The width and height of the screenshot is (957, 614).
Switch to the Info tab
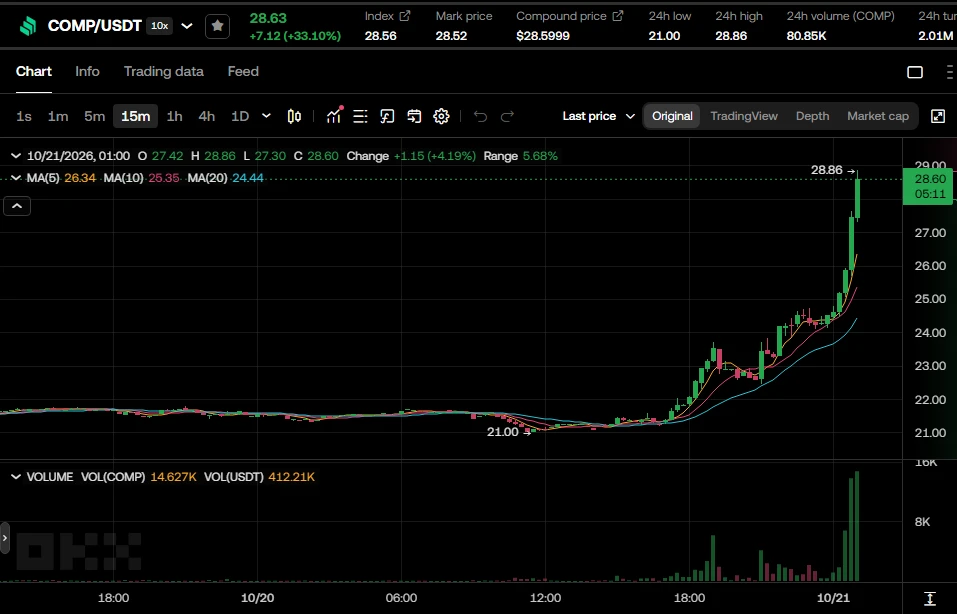(87, 71)
